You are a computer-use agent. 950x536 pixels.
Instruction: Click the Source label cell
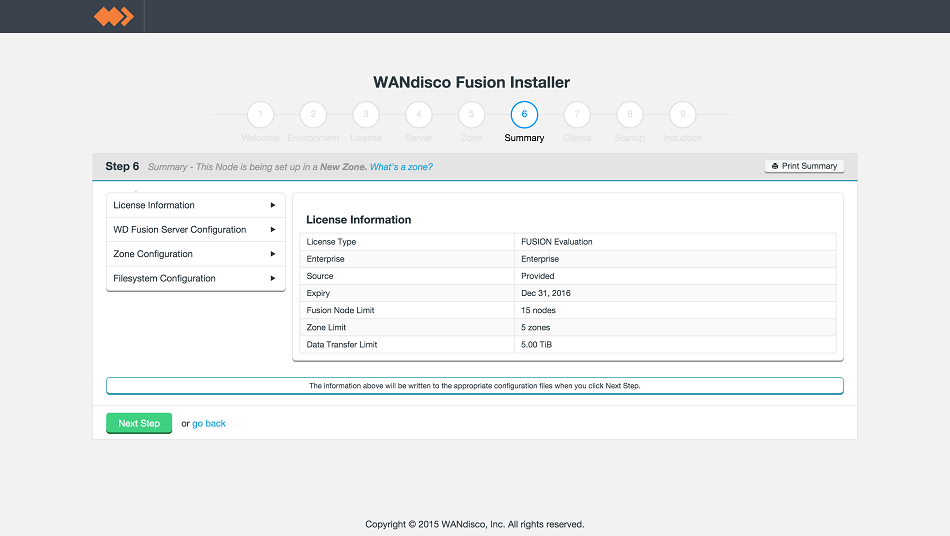pyautogui.click(x=407, y=276)
